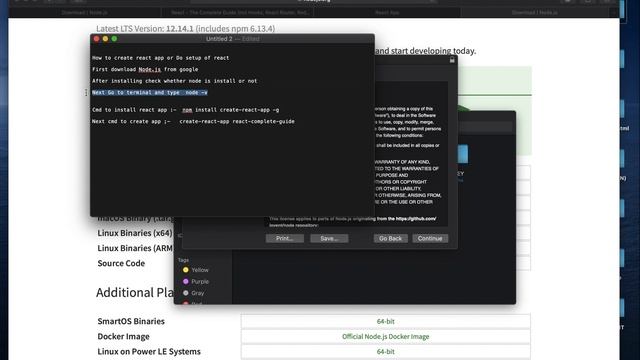Image resolution: width=640 pixels, height=360 pixels.
Task: Close the Untitled 2 editor window
Action: [x=96, y=39]
